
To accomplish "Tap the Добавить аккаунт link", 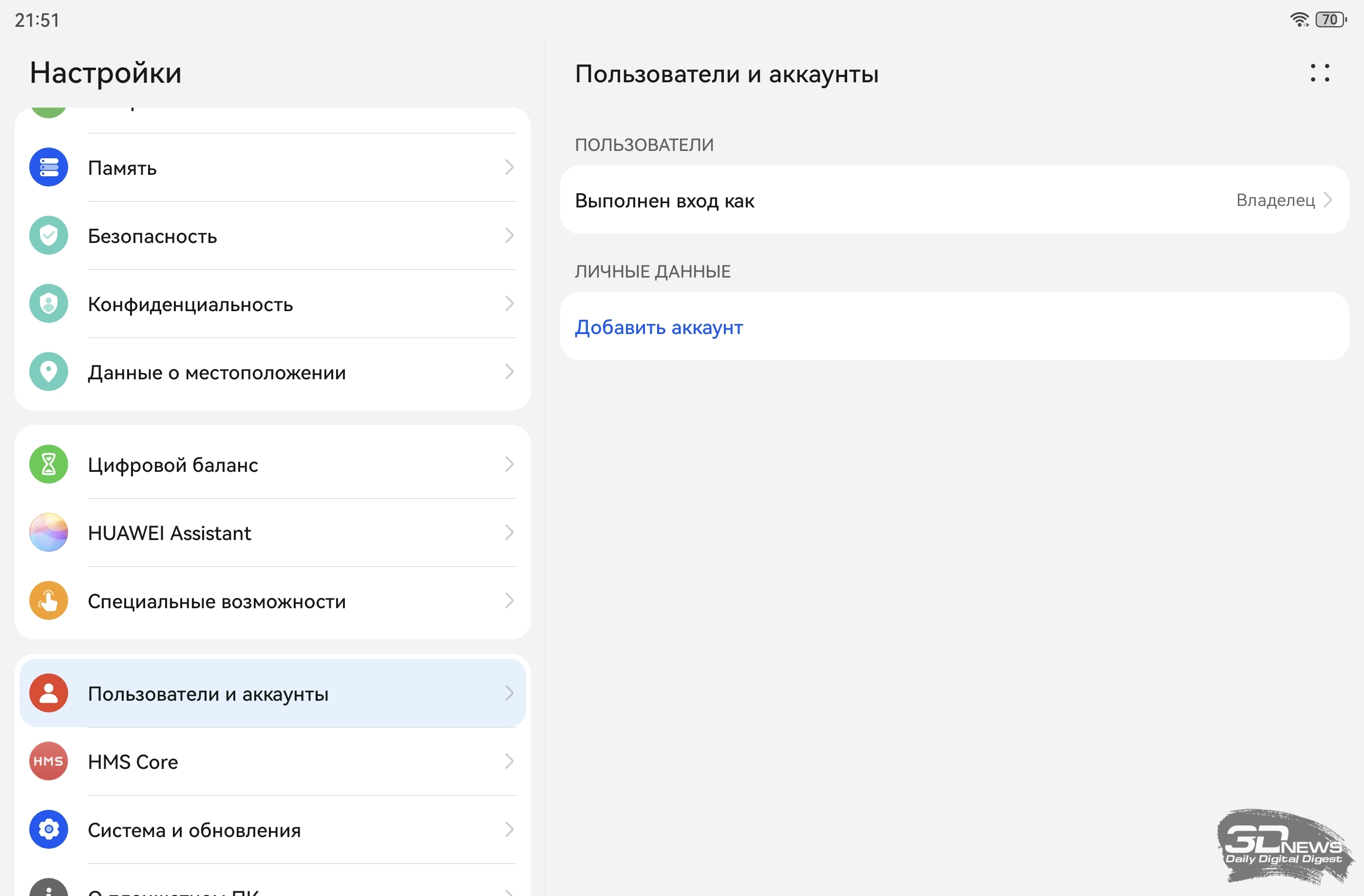I will (659, 327).
